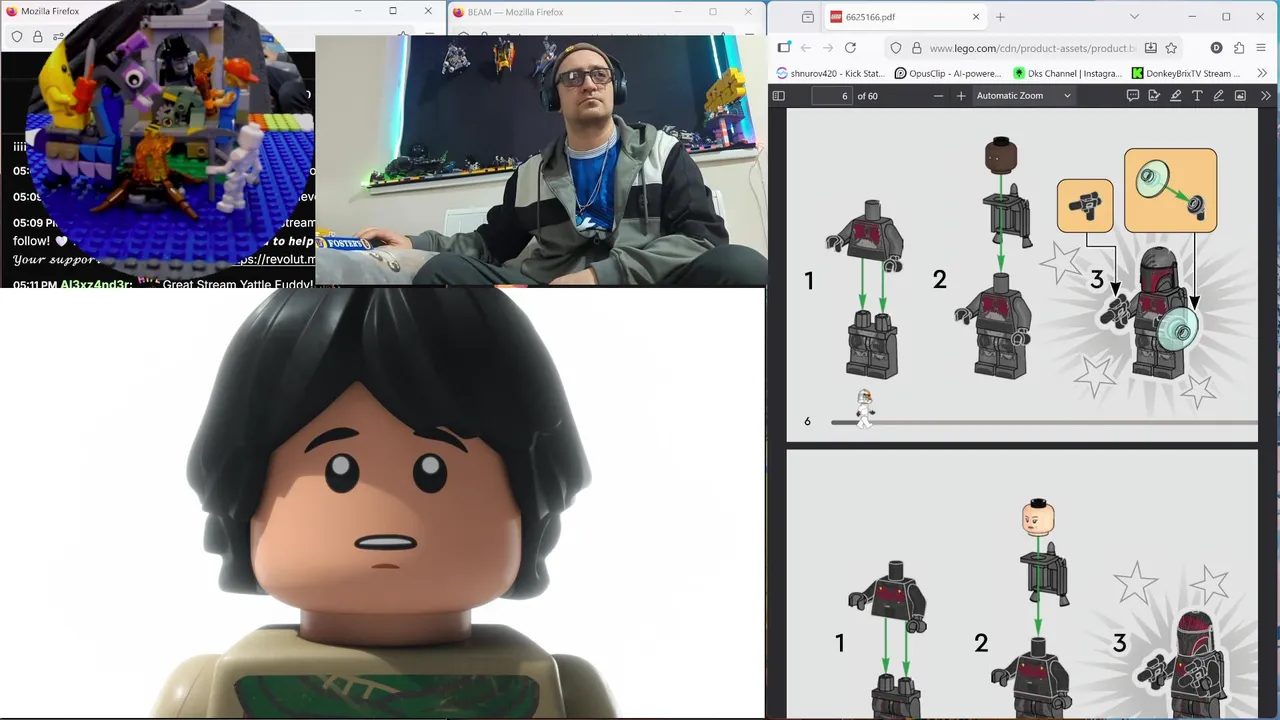The image size is (1280, 720).
Task: Open Firefox View in the PDF window
Action: tap(808, 17)
